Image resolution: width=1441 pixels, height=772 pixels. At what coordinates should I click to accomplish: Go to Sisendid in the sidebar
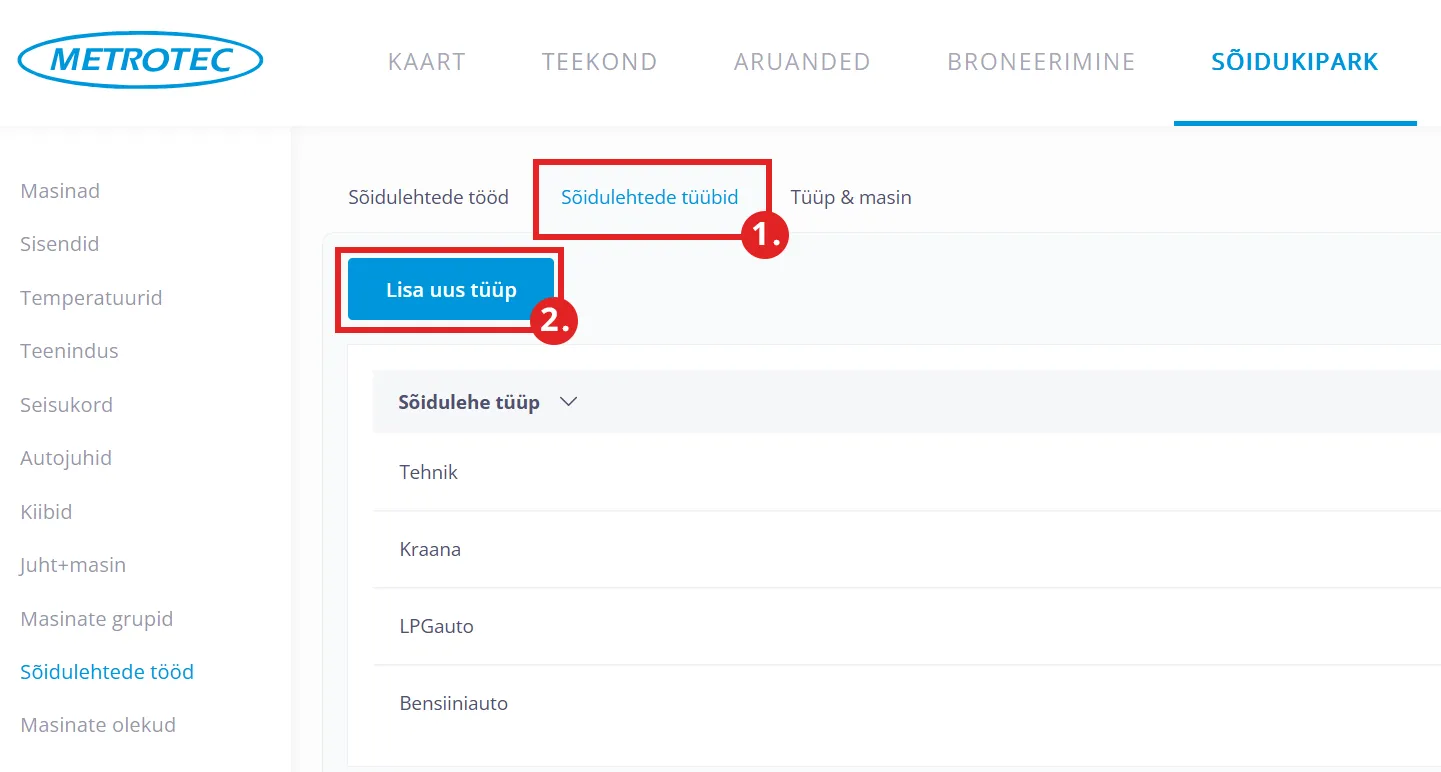click(x=59, y=244)
